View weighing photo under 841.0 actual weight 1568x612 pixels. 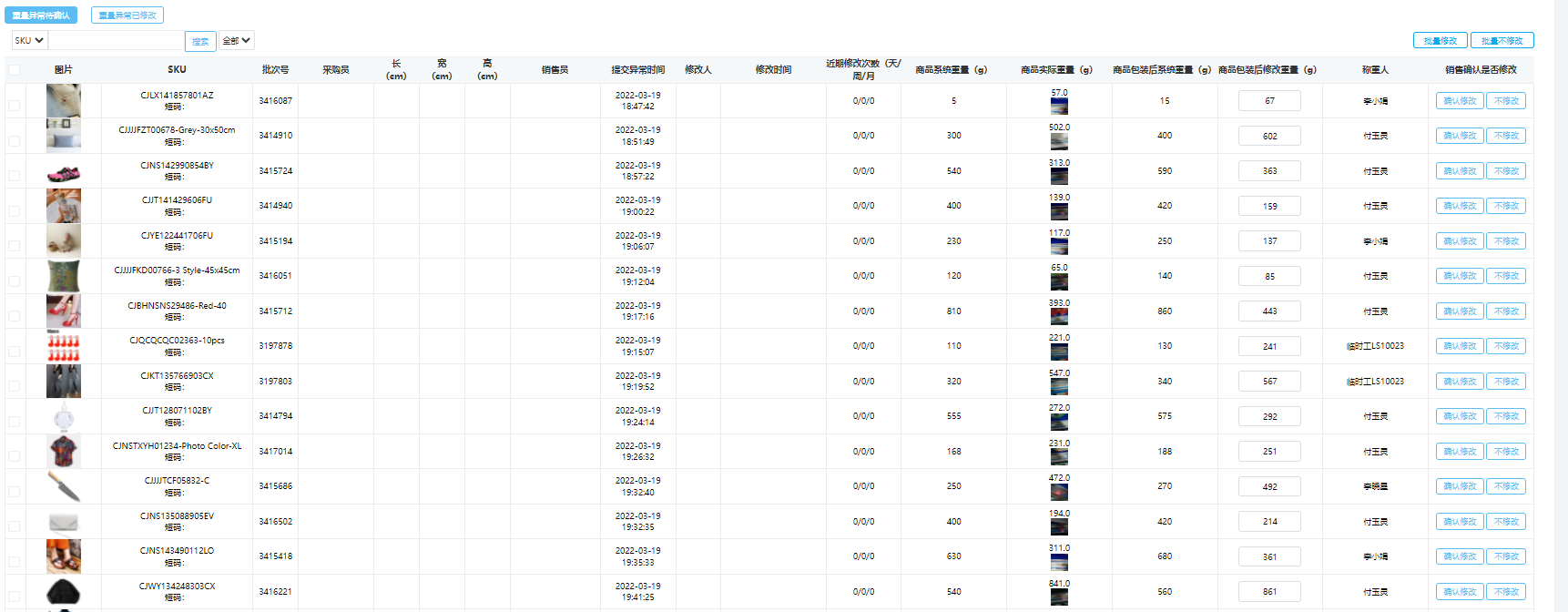(1059, 597)
